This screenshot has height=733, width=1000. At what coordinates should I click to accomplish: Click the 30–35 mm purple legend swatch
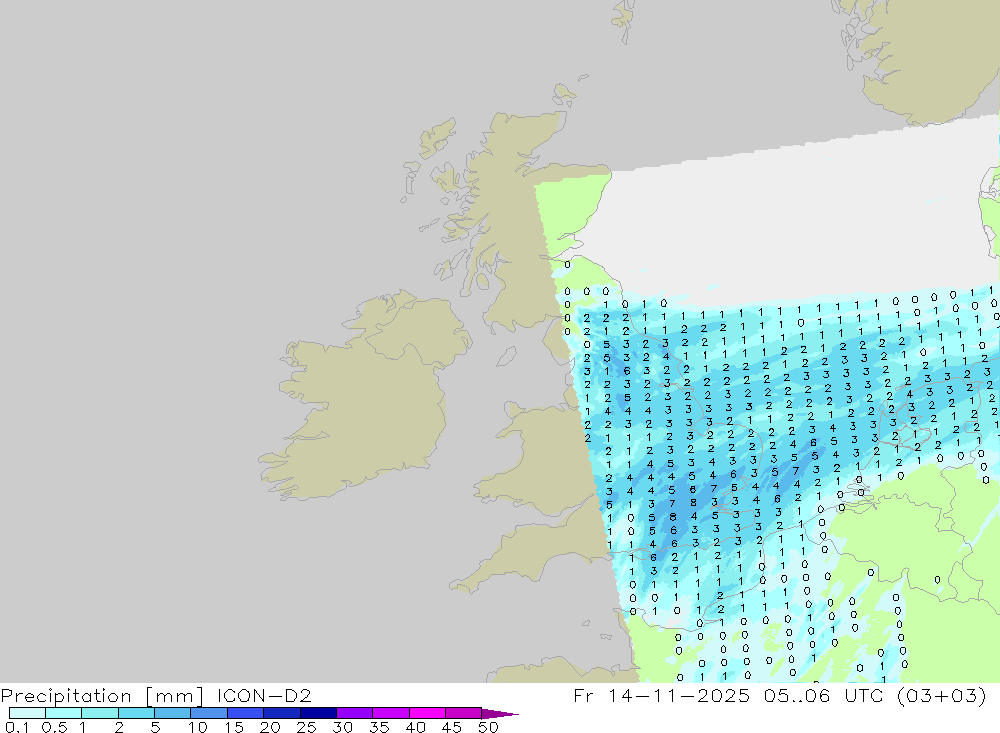point(354,713)
